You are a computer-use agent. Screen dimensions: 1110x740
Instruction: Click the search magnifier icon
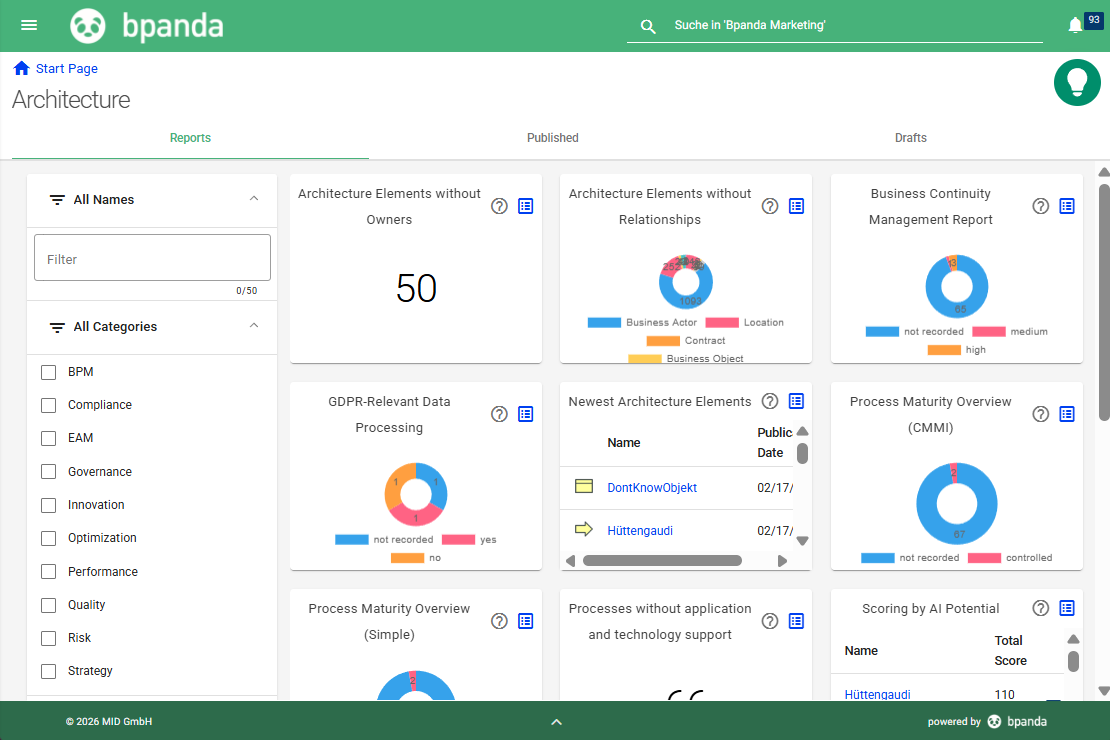tap(648, 26)
